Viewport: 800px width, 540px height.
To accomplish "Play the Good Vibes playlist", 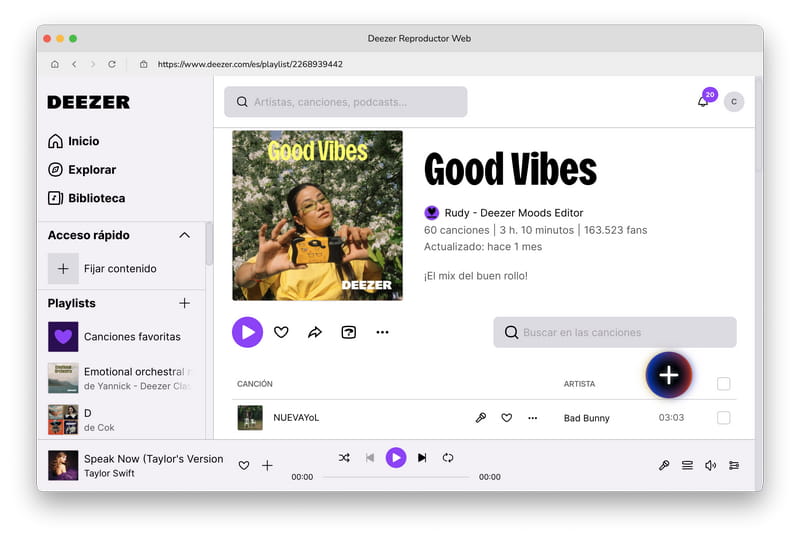I will coord(247,332).
